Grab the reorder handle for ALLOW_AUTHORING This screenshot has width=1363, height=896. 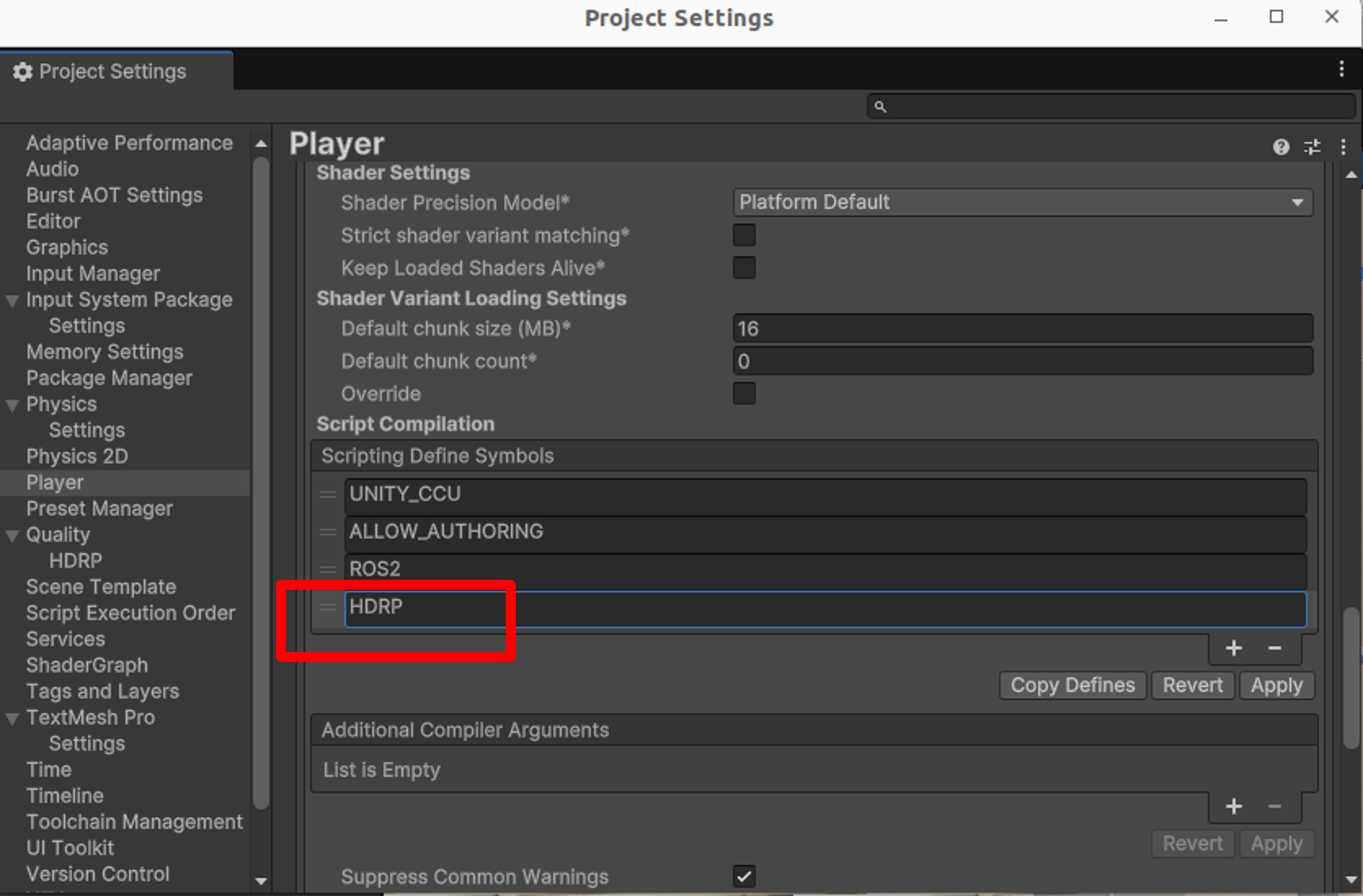pyautogui.click(x=328, y=532)
